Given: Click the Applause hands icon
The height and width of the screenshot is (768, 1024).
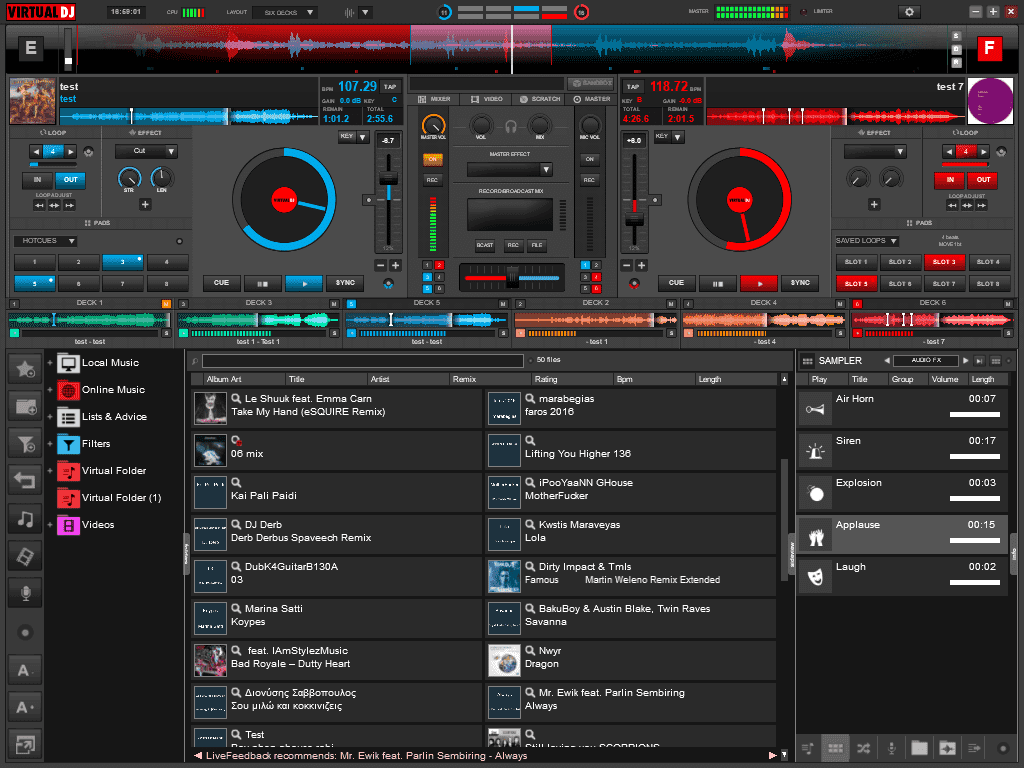Looking at the screenshot, I should coord(815,536).
